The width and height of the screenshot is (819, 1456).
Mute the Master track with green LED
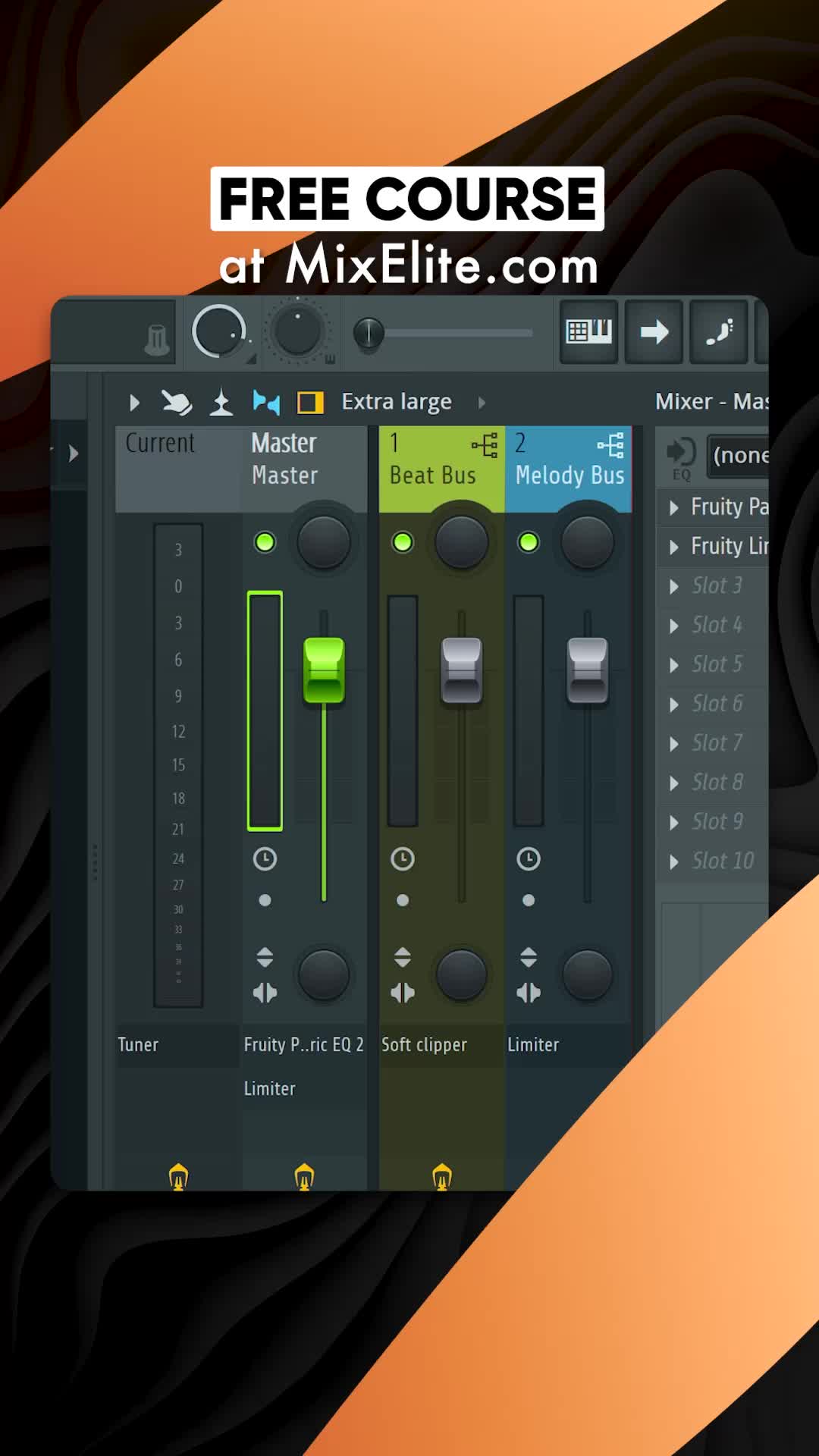[x=265, y=542]
